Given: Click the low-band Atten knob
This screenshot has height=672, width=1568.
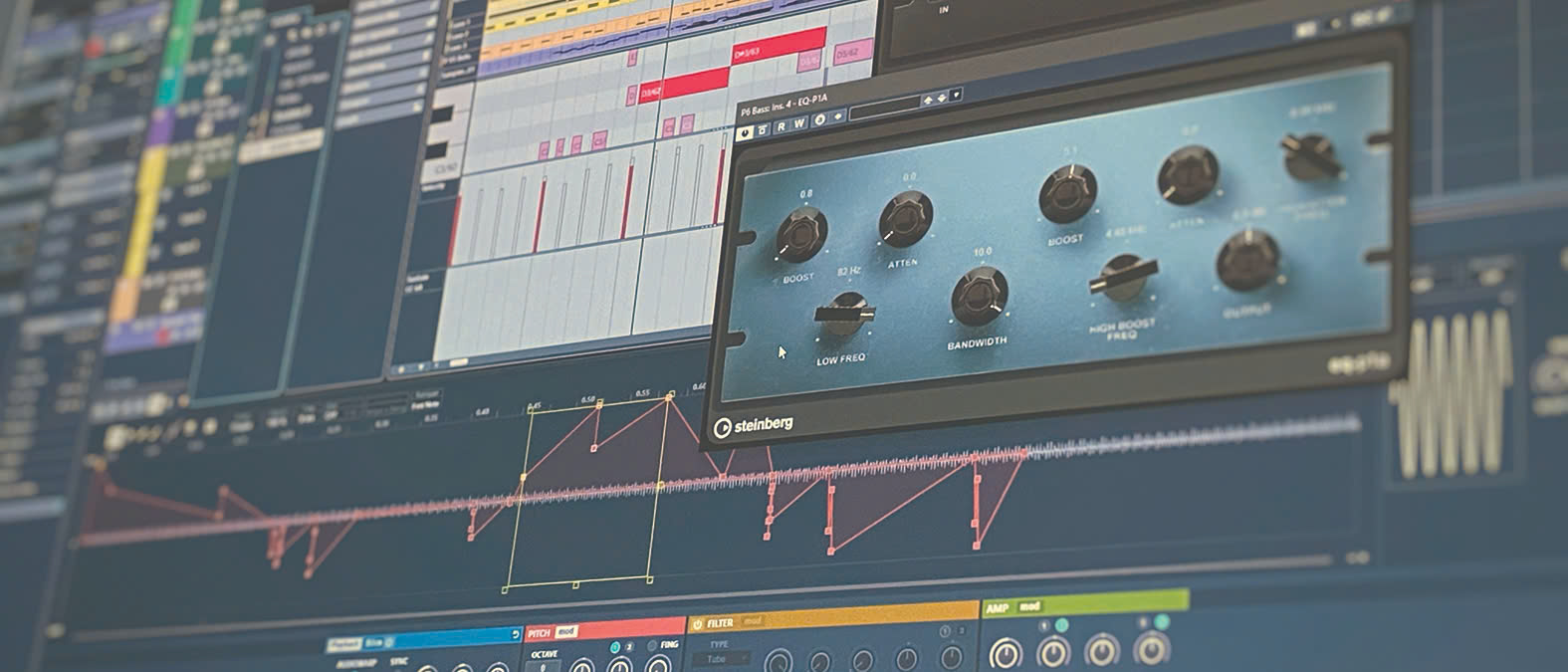Looking at the screenshot, I should click(905, 219).
